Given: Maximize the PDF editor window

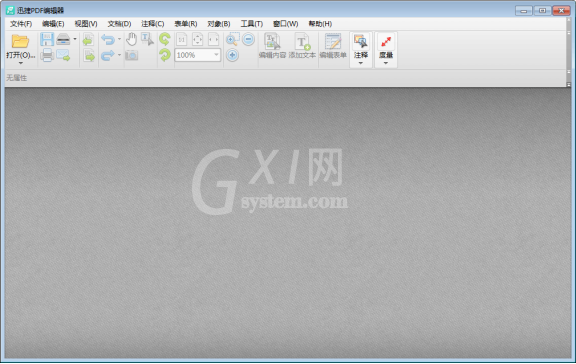Looking at the screenshot, I should (542, 11).
